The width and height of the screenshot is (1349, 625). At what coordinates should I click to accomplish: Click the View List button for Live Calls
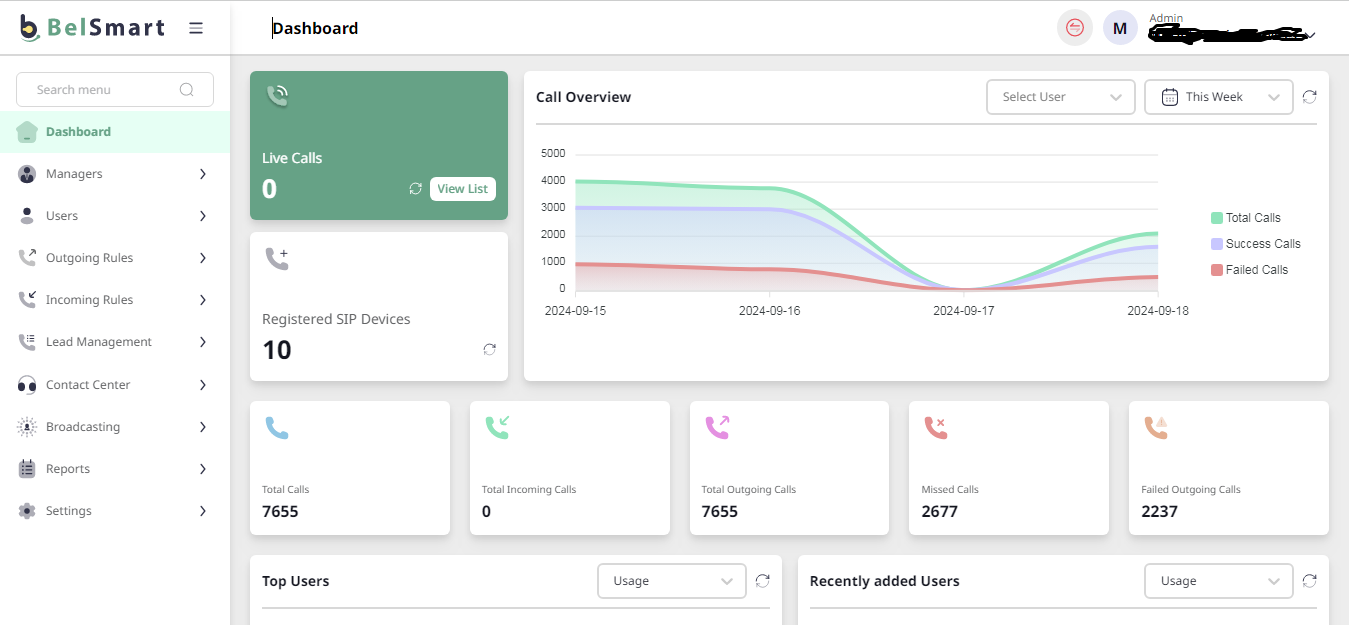(x=462, y=189)
